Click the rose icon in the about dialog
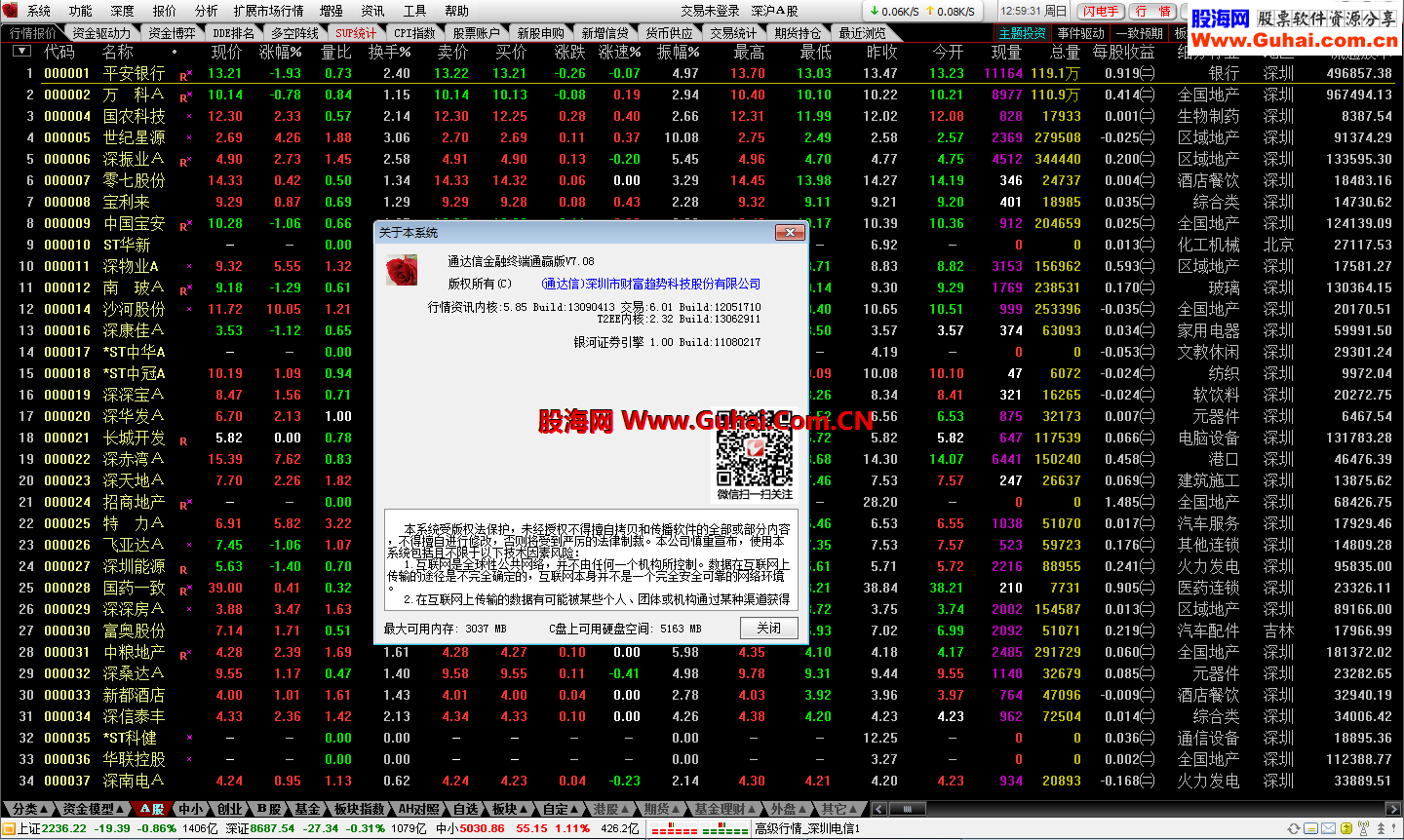This screenshot has width=1404, height=840. (x=402, y=270)
